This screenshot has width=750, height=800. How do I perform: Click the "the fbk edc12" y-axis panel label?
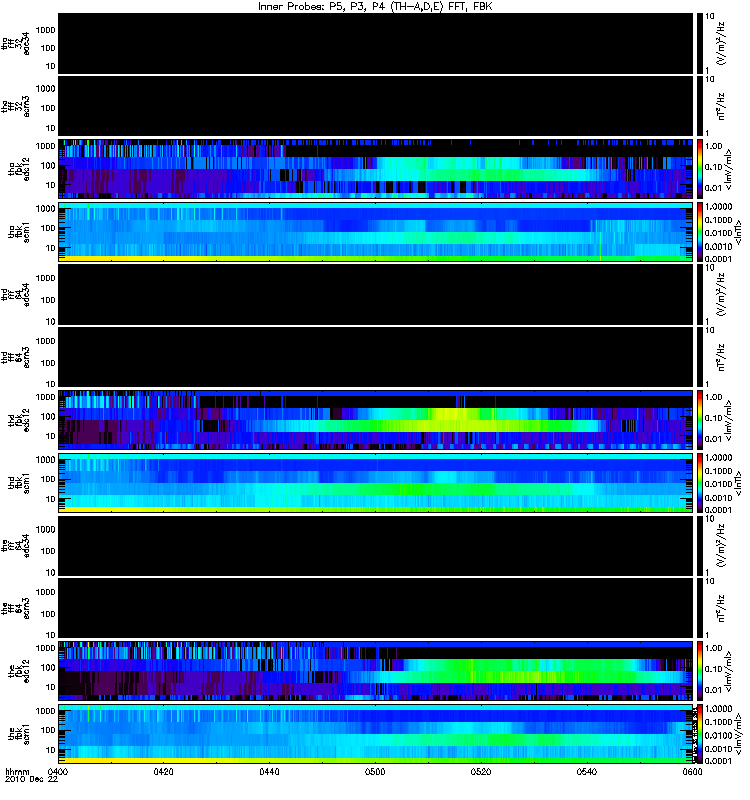(x=19, y=671)
